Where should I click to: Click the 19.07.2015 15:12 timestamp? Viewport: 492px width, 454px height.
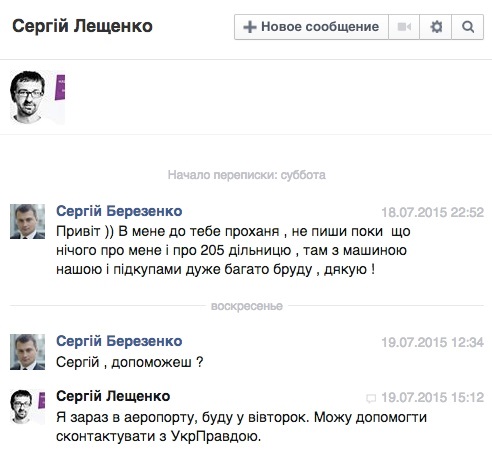pos(432,397)
